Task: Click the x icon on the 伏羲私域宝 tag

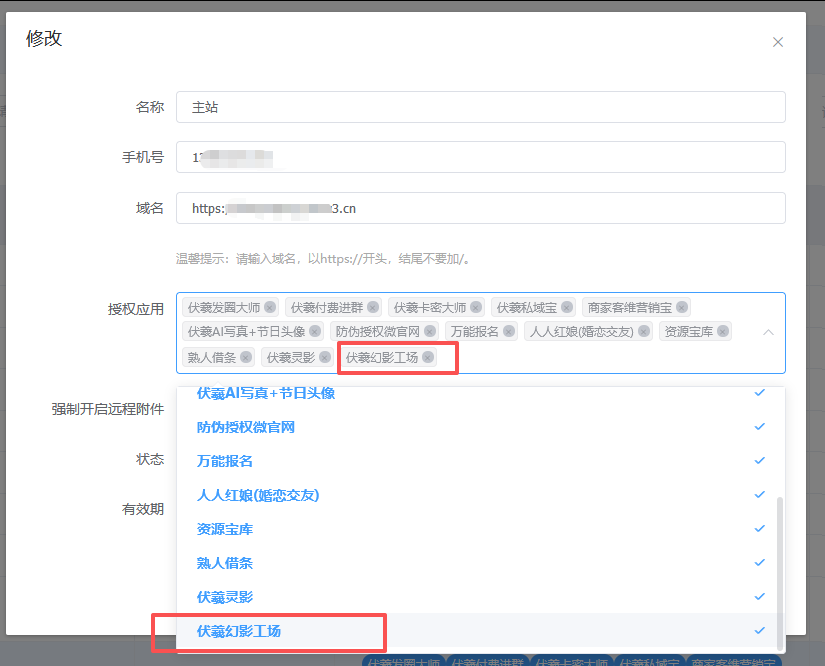Action: pyautogui.click(x=567, y=307)
